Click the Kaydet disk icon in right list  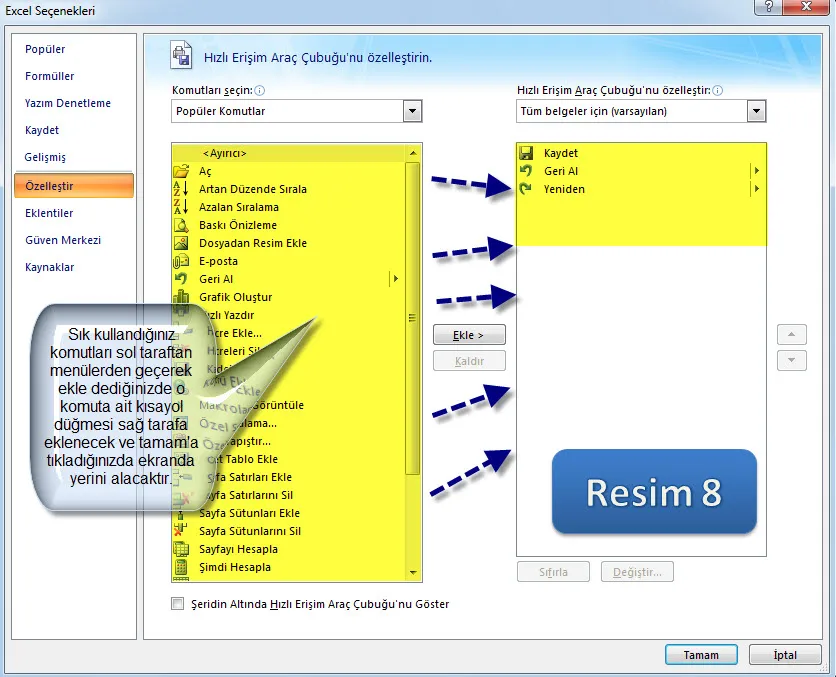(526, 153)
